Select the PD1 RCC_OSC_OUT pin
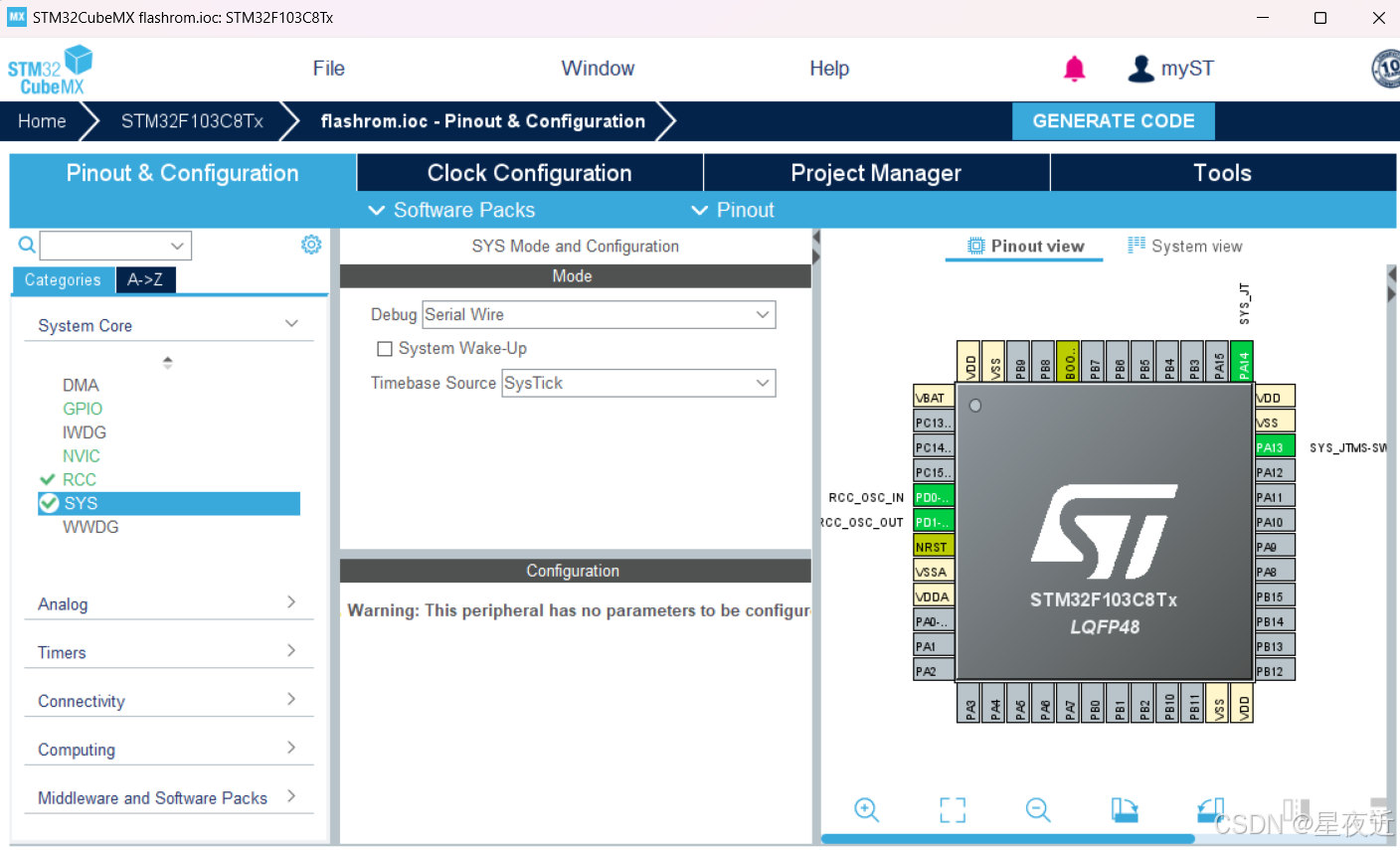Image resolution: width=1400 pixels, height=850 pixels. [934, 522]
